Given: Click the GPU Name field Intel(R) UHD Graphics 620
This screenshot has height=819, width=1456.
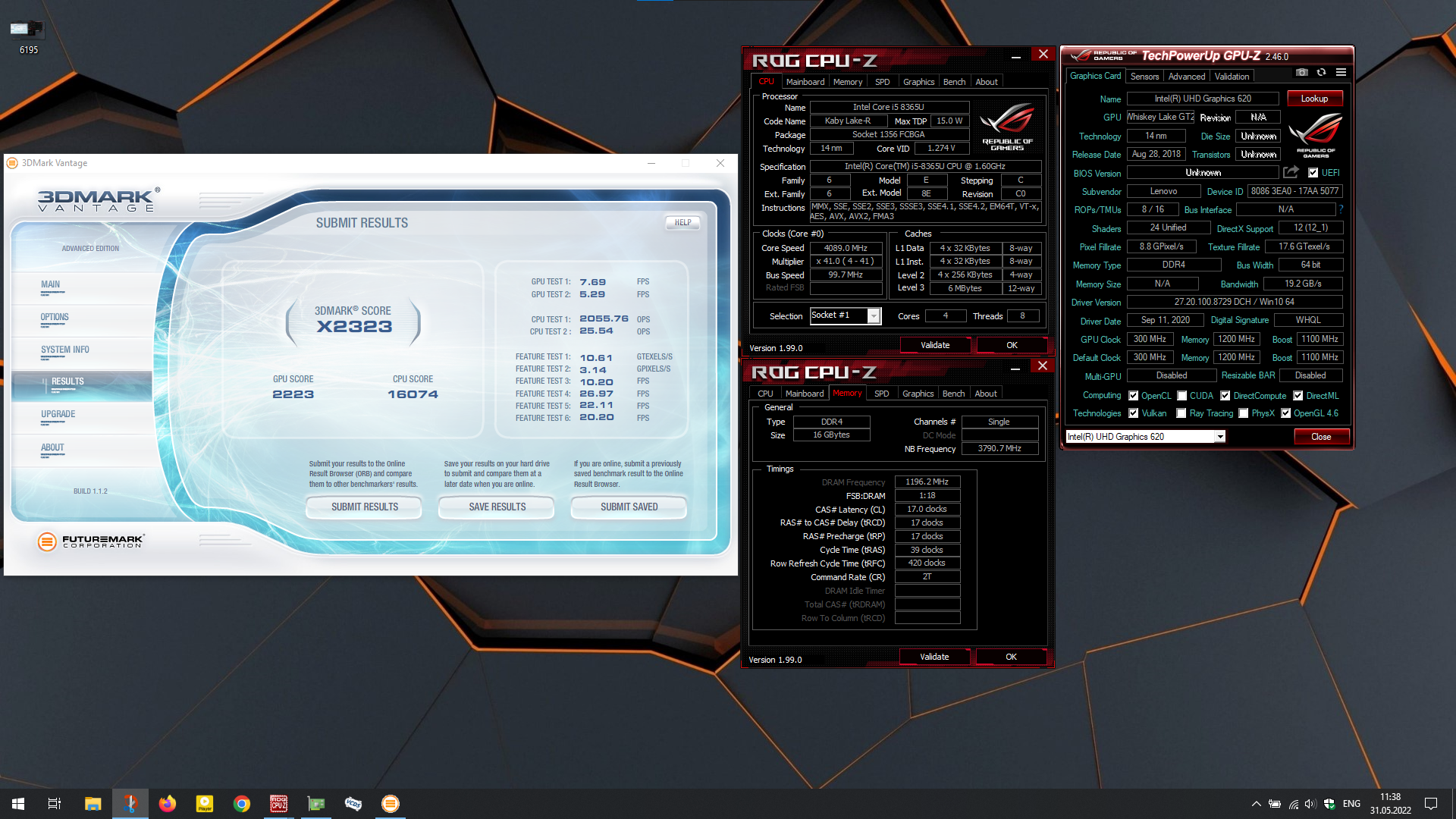Looking at the screenshot, I should click(x=1203, y=99).
